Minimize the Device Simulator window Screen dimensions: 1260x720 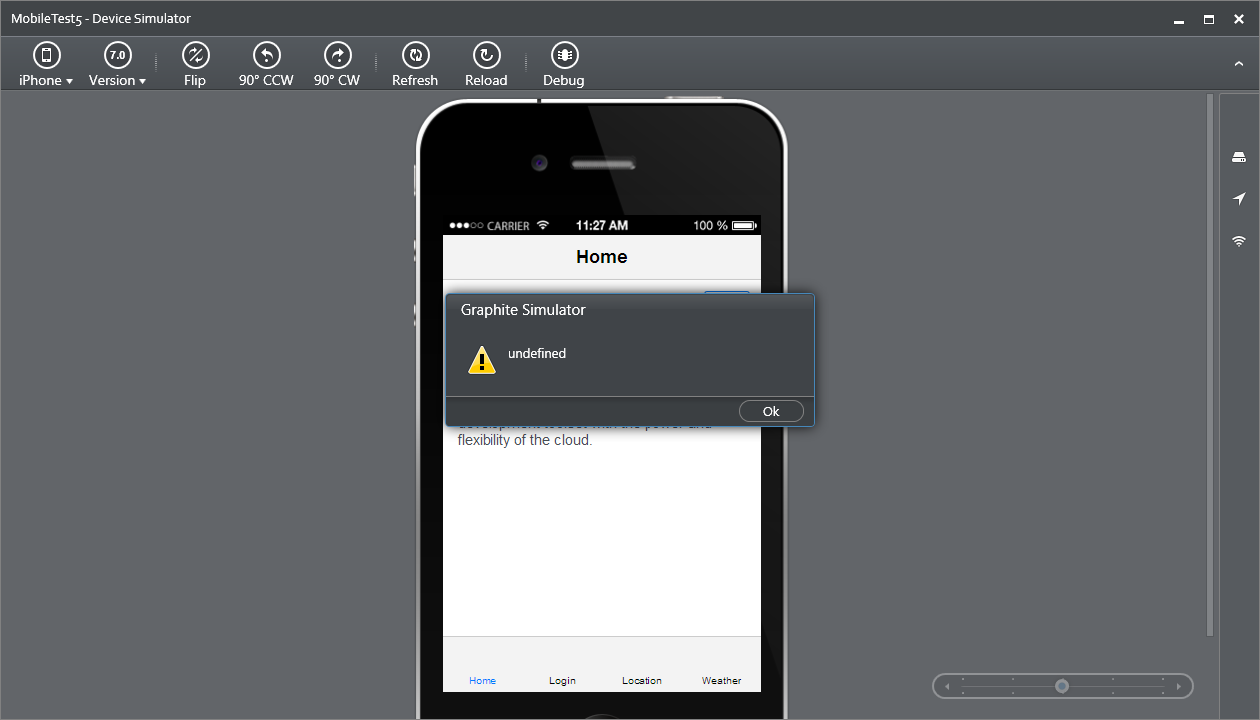coord(1180,19)
